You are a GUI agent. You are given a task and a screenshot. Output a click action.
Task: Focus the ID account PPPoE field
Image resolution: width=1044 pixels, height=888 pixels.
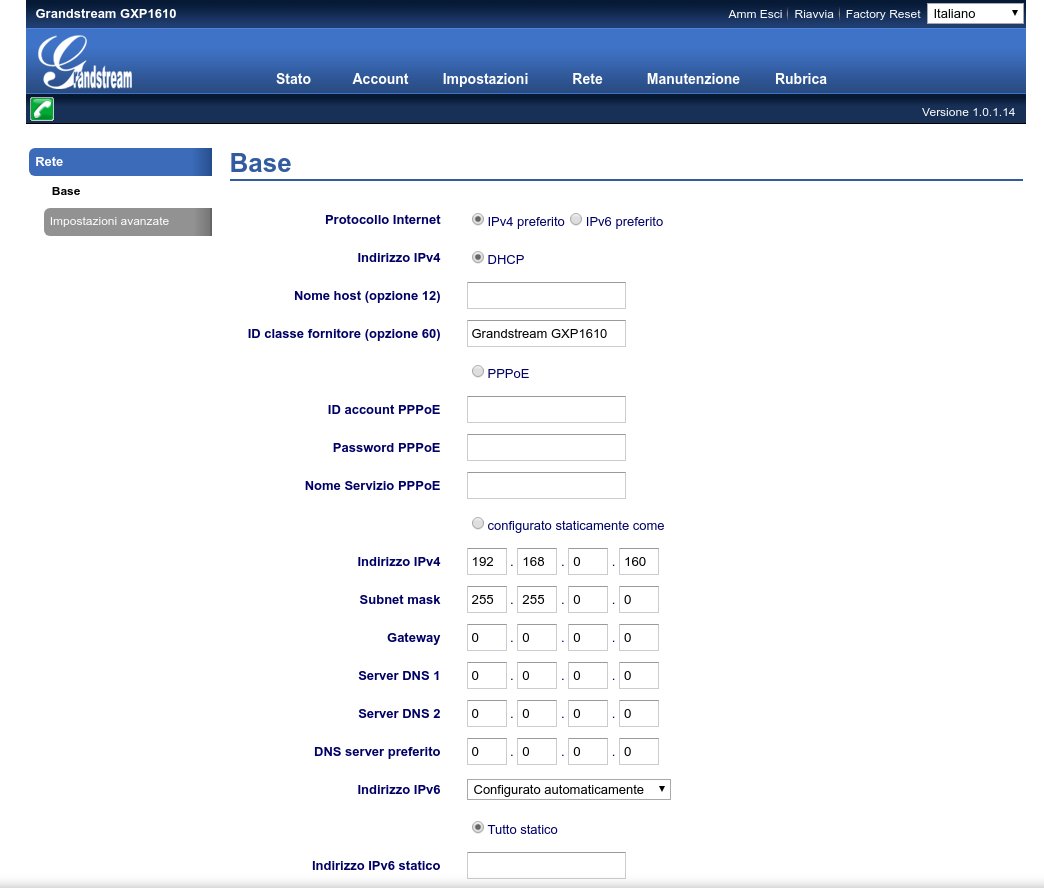pyautogui.click(x=546, y=409)
